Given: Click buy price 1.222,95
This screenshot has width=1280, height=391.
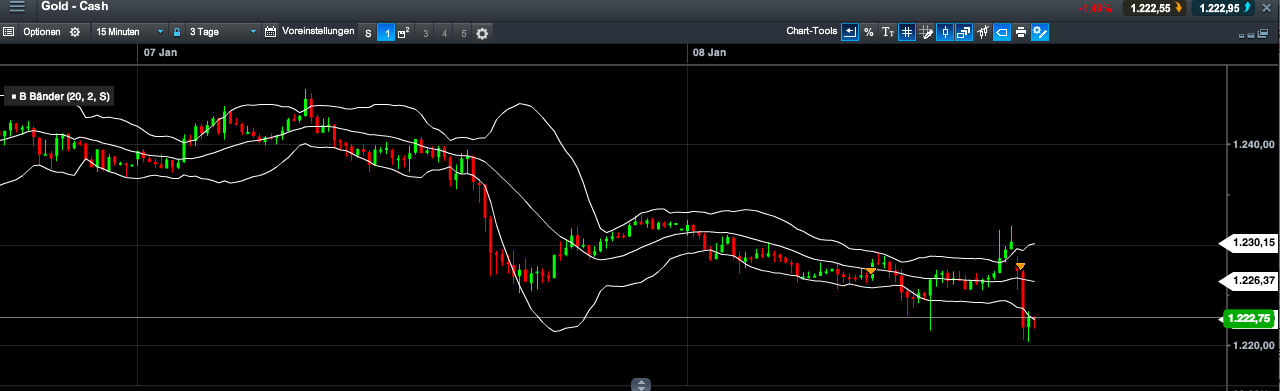Looking at the screenshot, I should (x=1224, y=7).
